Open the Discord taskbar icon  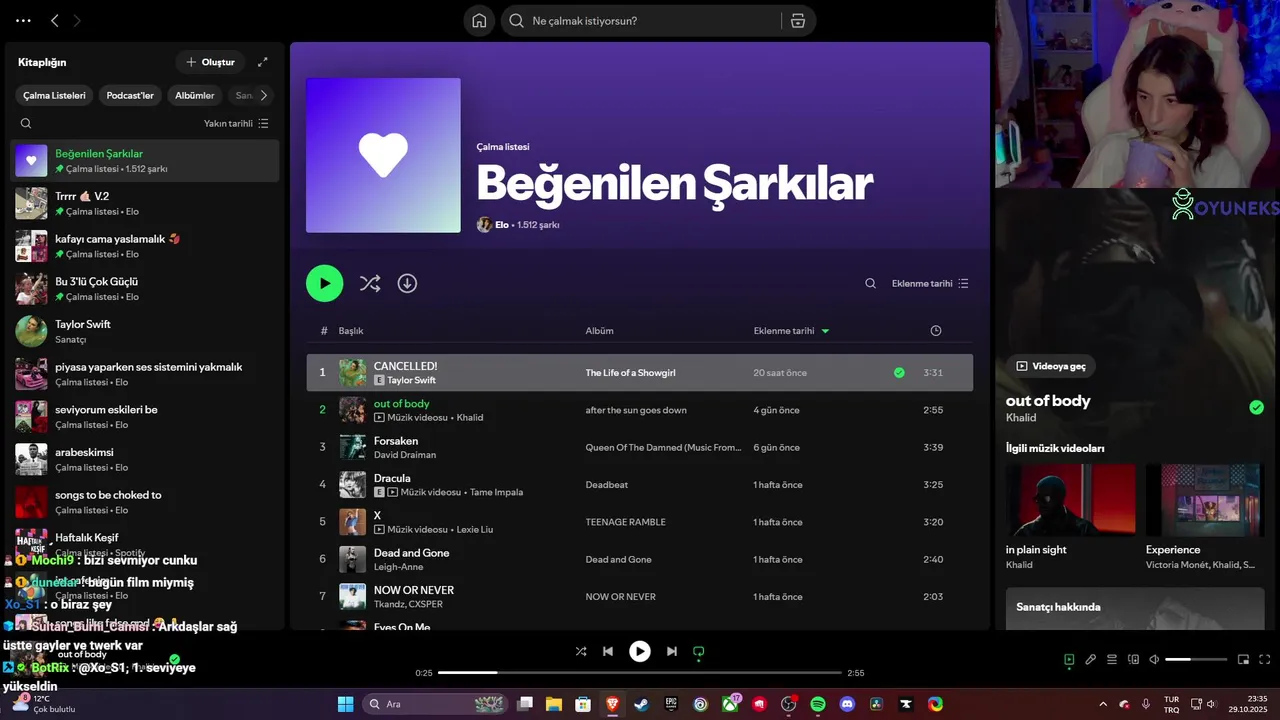point(848,704)
